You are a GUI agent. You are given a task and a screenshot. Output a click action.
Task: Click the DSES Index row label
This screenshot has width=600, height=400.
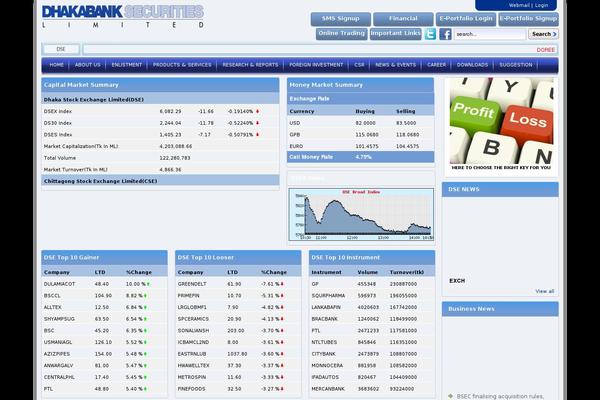click(x=58, y=135)
